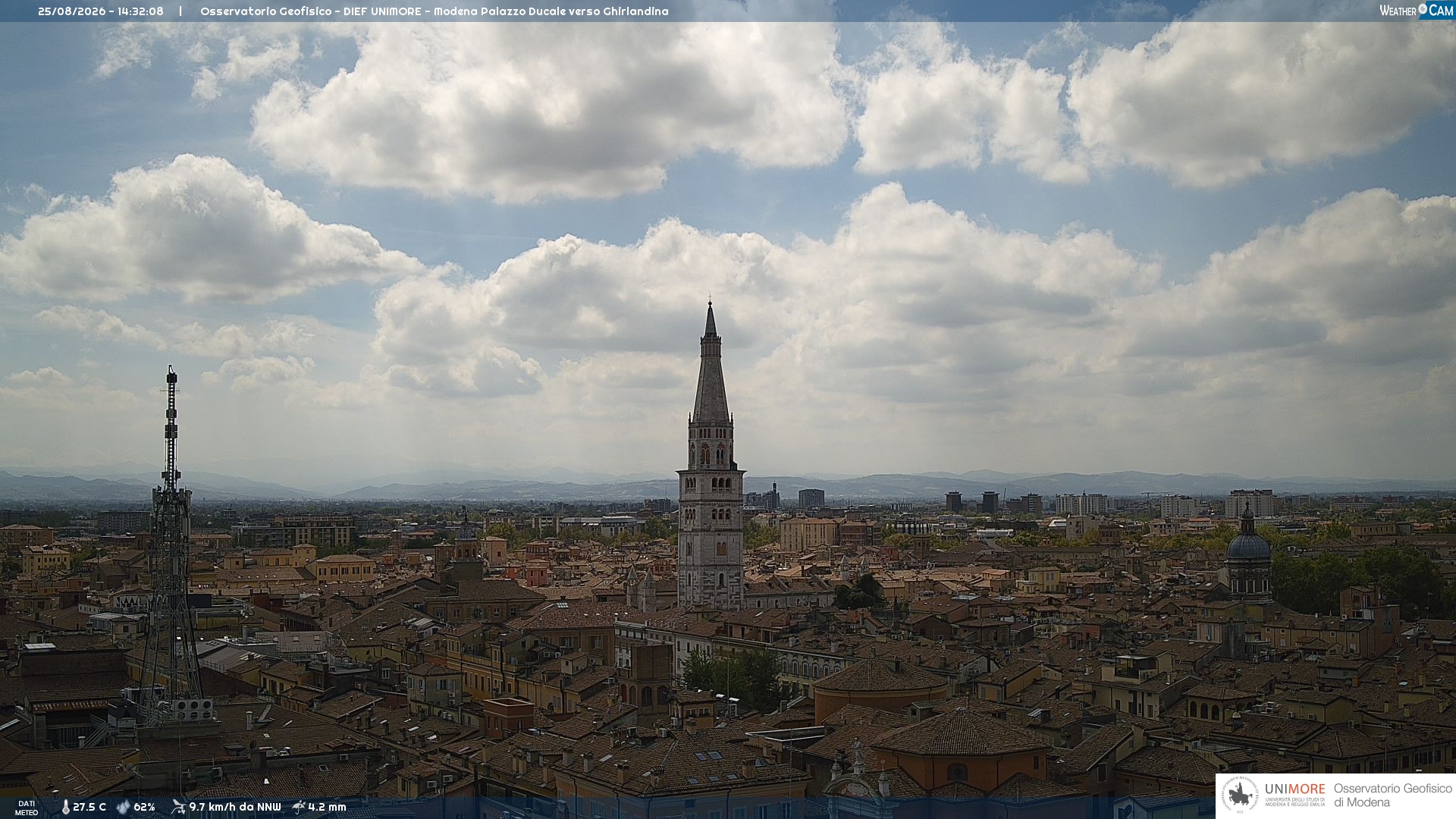Click Osservatorio Geofisico di Modena text
The width and height of the screenshot is (1456, 819).
coord(1392,795)
